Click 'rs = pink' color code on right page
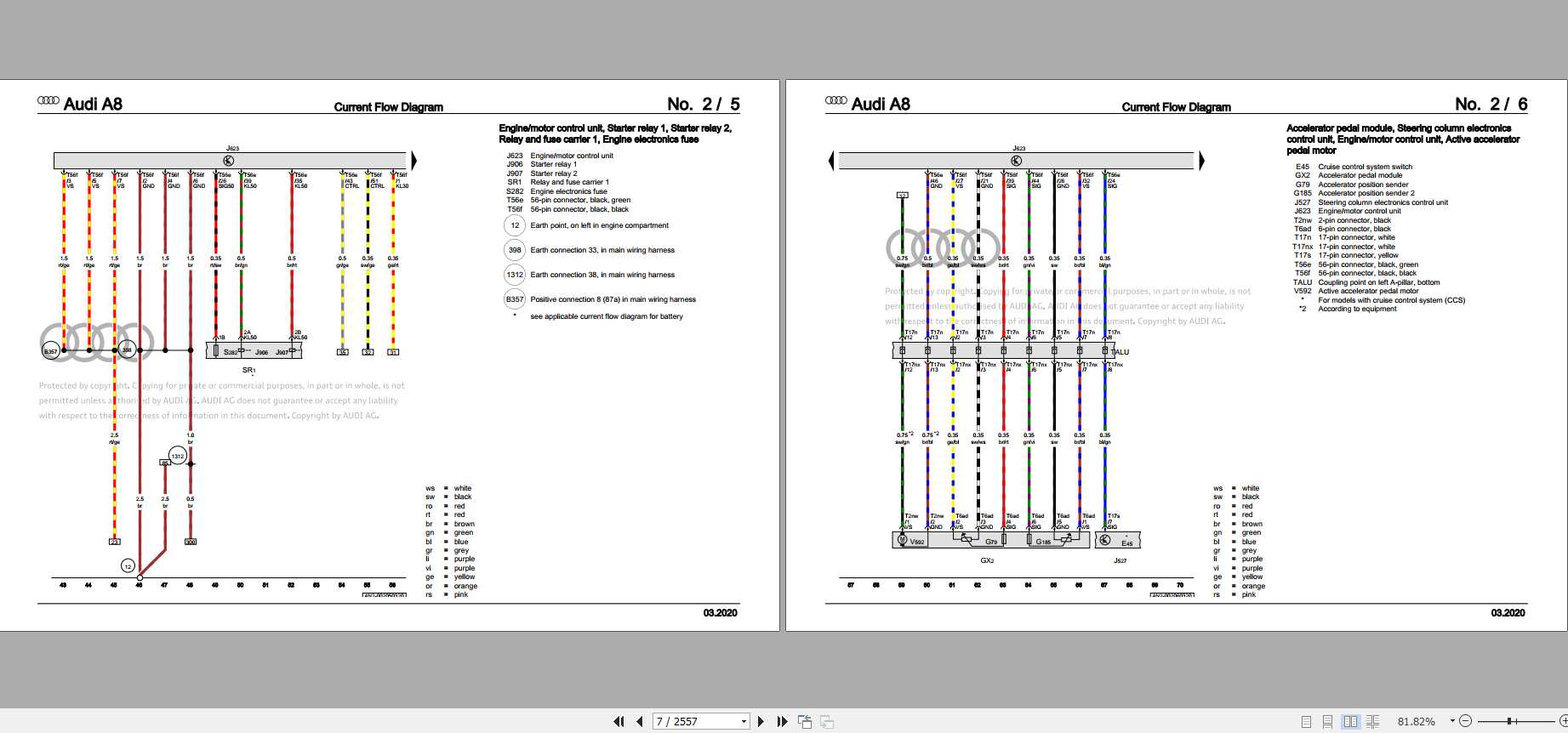The height and width of the screenshot is (733, 1568). pos(1234,594)
